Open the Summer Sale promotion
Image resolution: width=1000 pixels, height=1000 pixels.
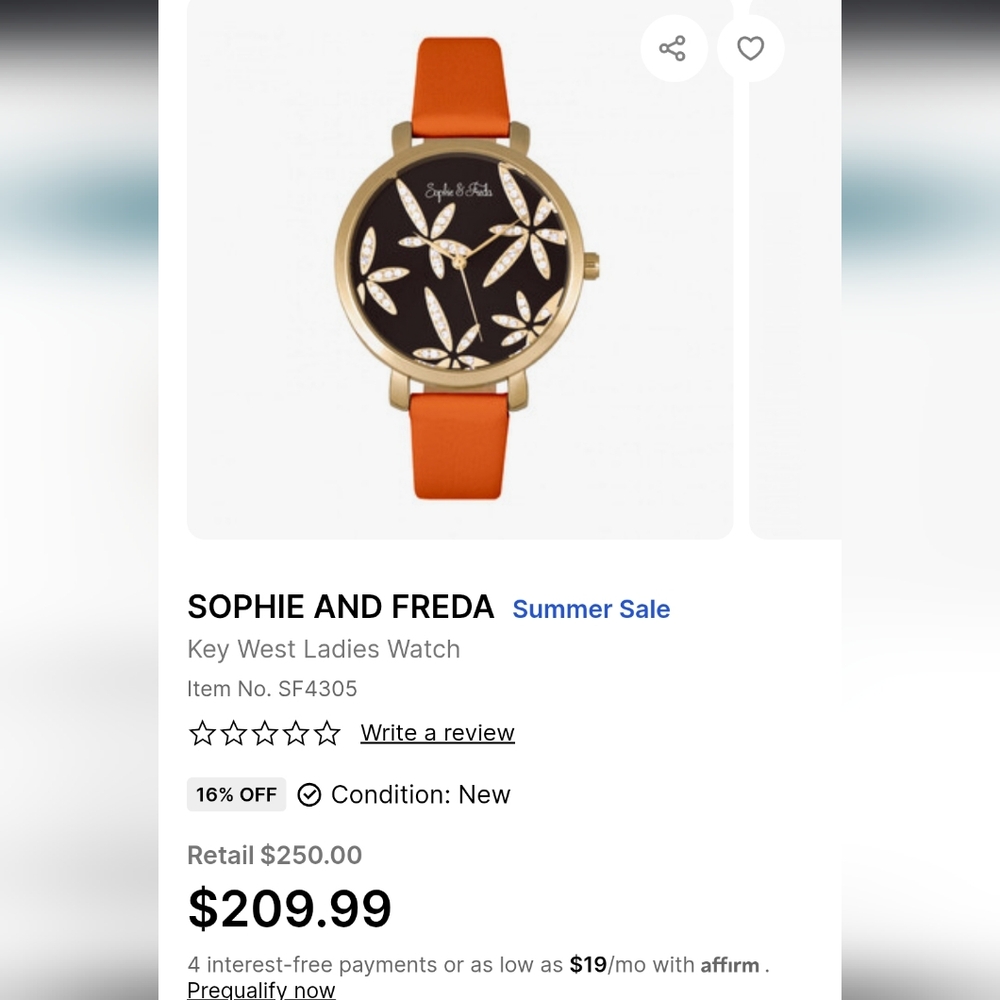[x=591, y=609]
